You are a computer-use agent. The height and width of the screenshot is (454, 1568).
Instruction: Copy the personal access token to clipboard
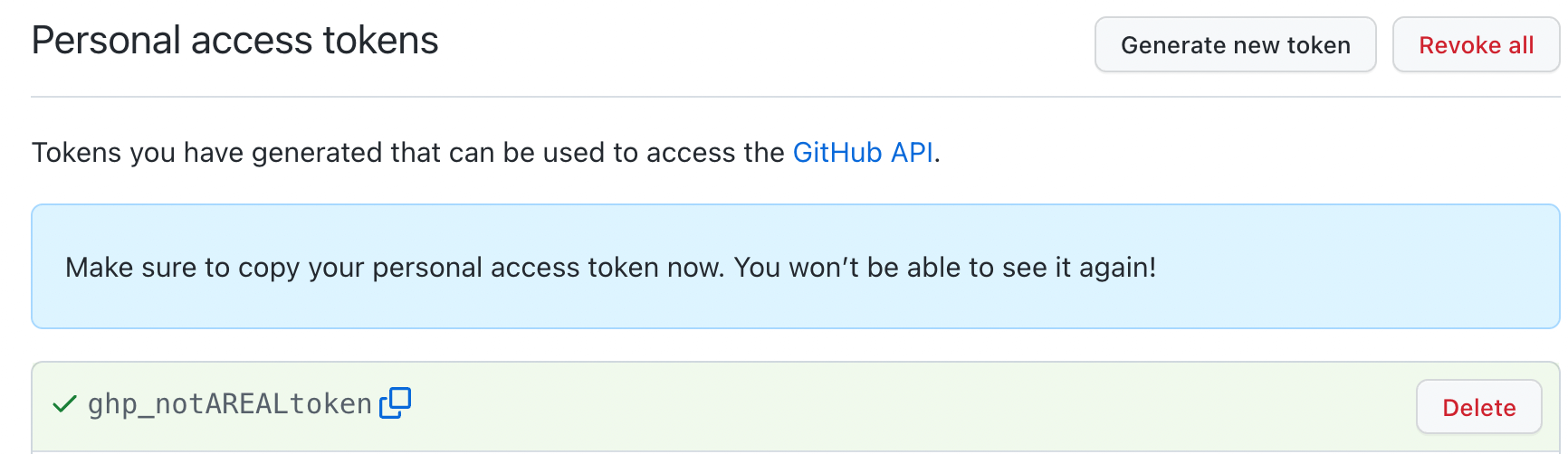tap(395, 403)
